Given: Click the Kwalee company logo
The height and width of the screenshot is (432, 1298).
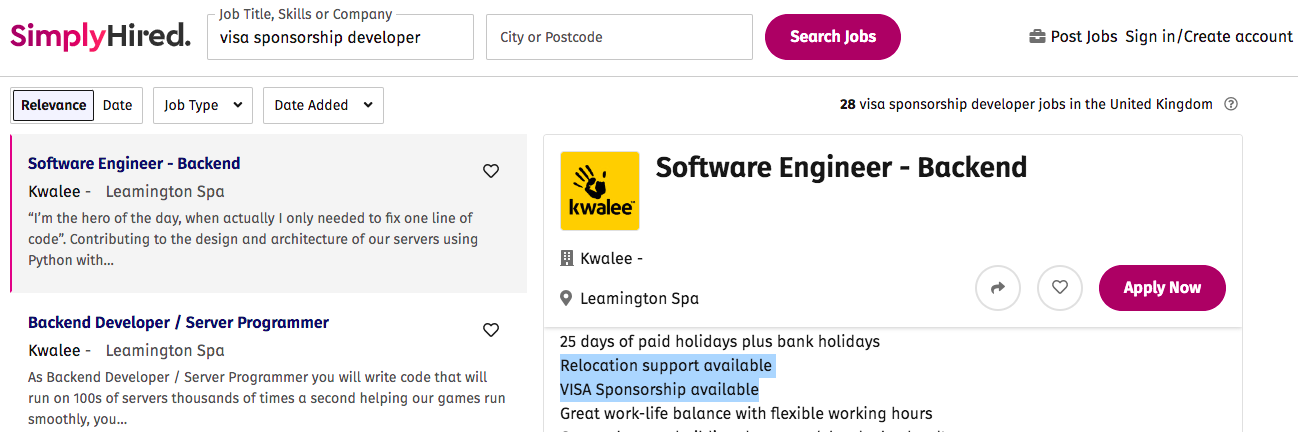Looking at the screenshot, I should pos(600,191).
